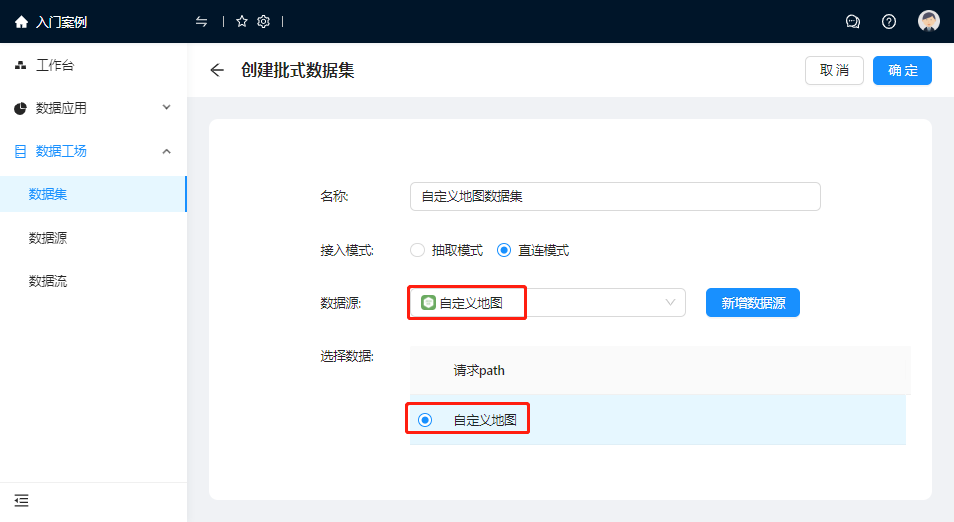Collapse the sidebar with bottom-left icon
This screenshot has height=522, width=954.
point(21,500)
